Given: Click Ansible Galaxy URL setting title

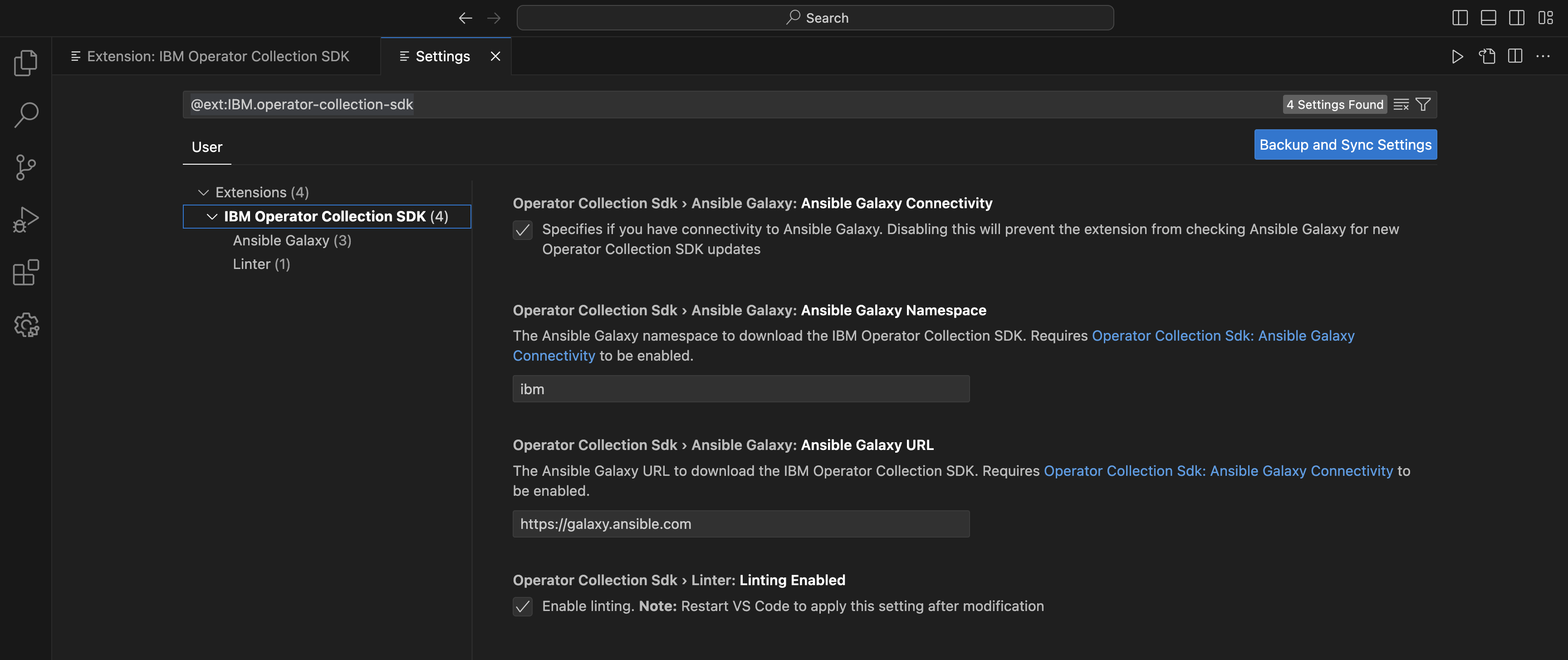Looking at the screenshot, I should click(x=723, y=445).
